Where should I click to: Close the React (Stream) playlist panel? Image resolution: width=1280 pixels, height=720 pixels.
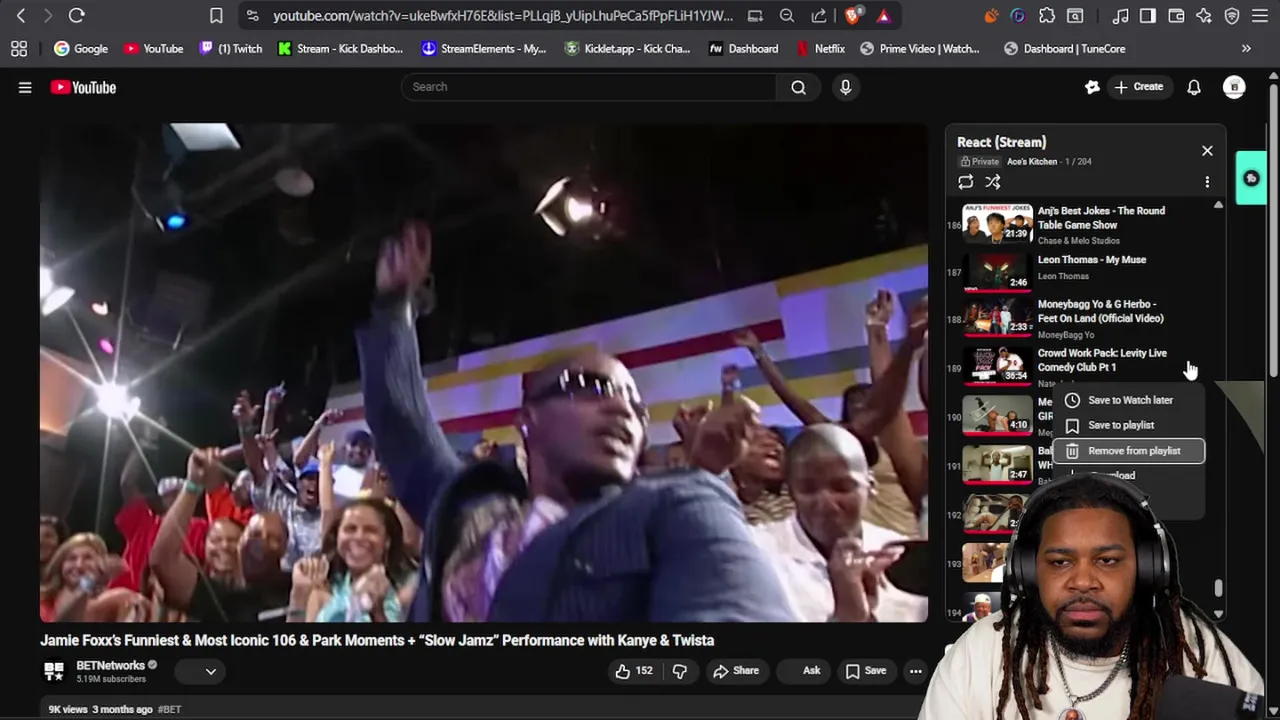pyautogui.click(x=1207, y=151)
